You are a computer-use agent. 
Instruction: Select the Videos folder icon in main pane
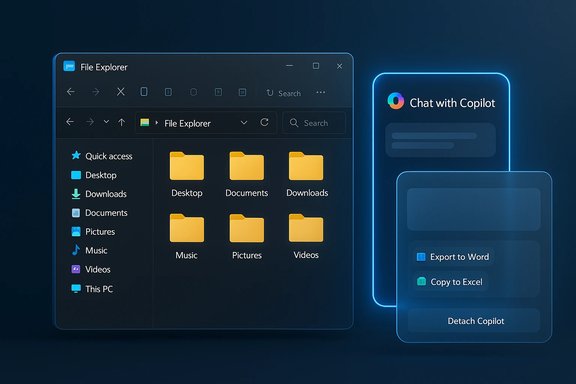point(306,228)
